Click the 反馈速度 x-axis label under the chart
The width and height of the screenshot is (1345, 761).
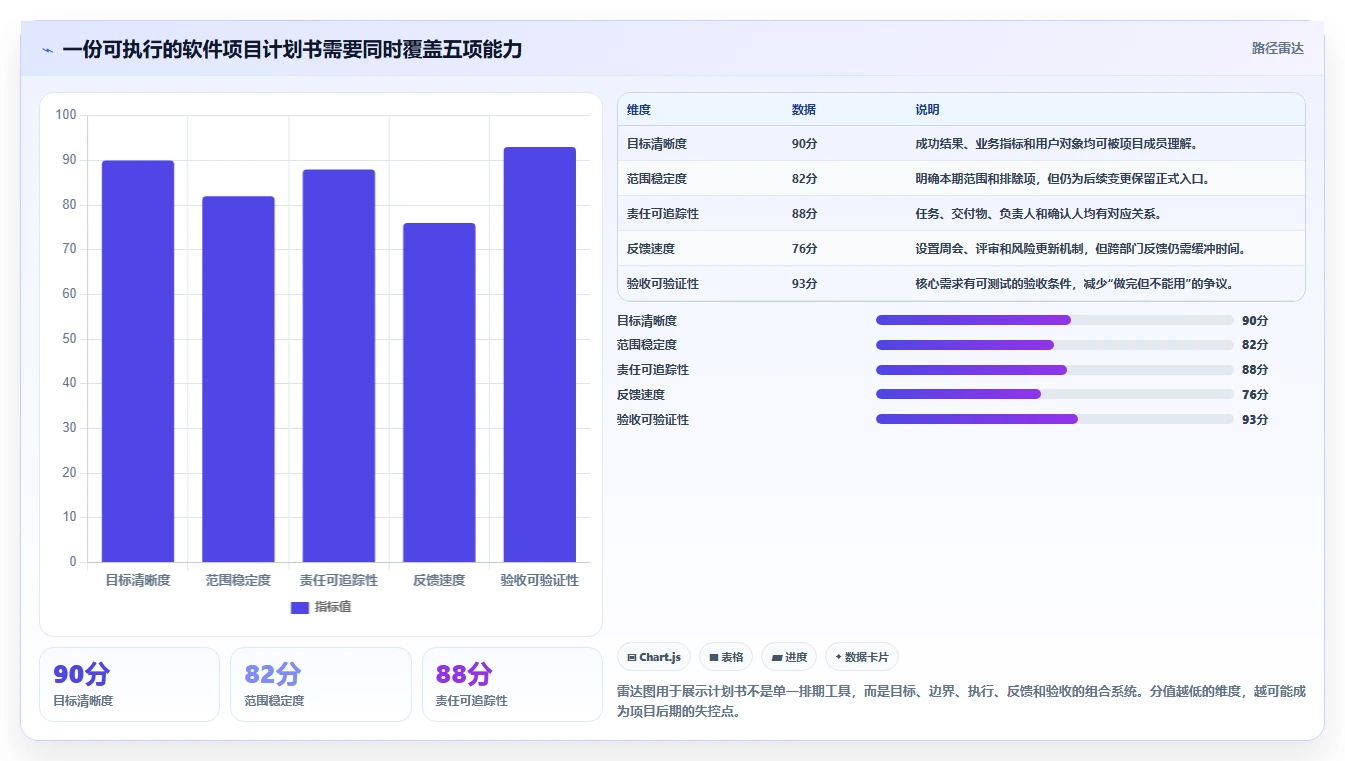pyautogui.click(x=439, y=580)
